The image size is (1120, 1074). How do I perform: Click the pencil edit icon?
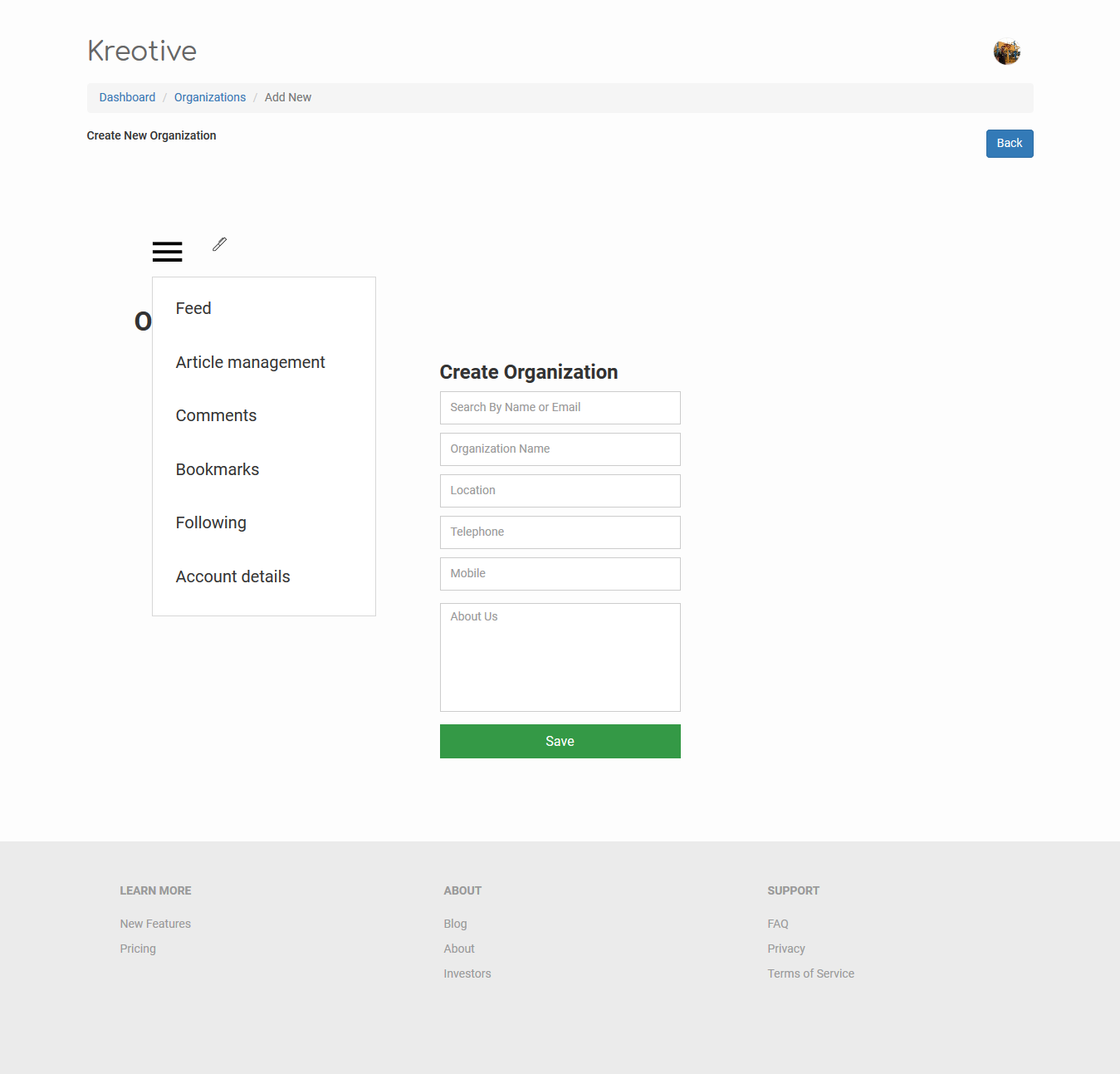tap(219, 244)
